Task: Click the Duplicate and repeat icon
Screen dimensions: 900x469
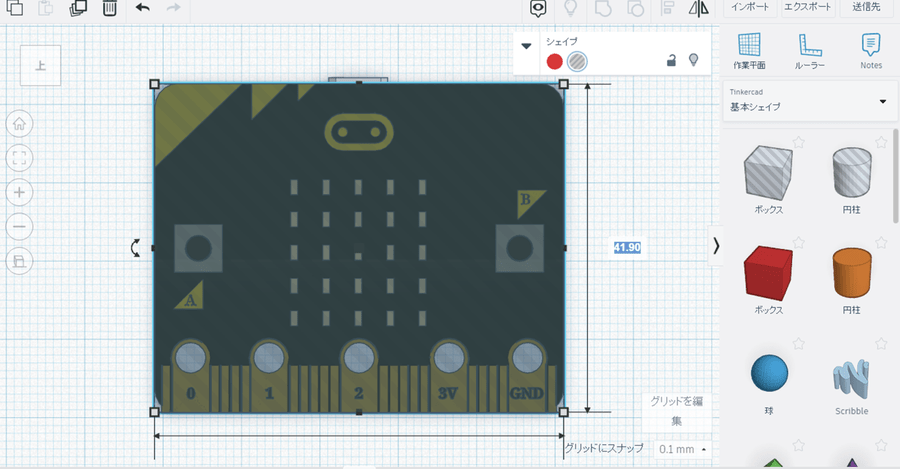Action: pyautogui.click(x=78, y=8)
